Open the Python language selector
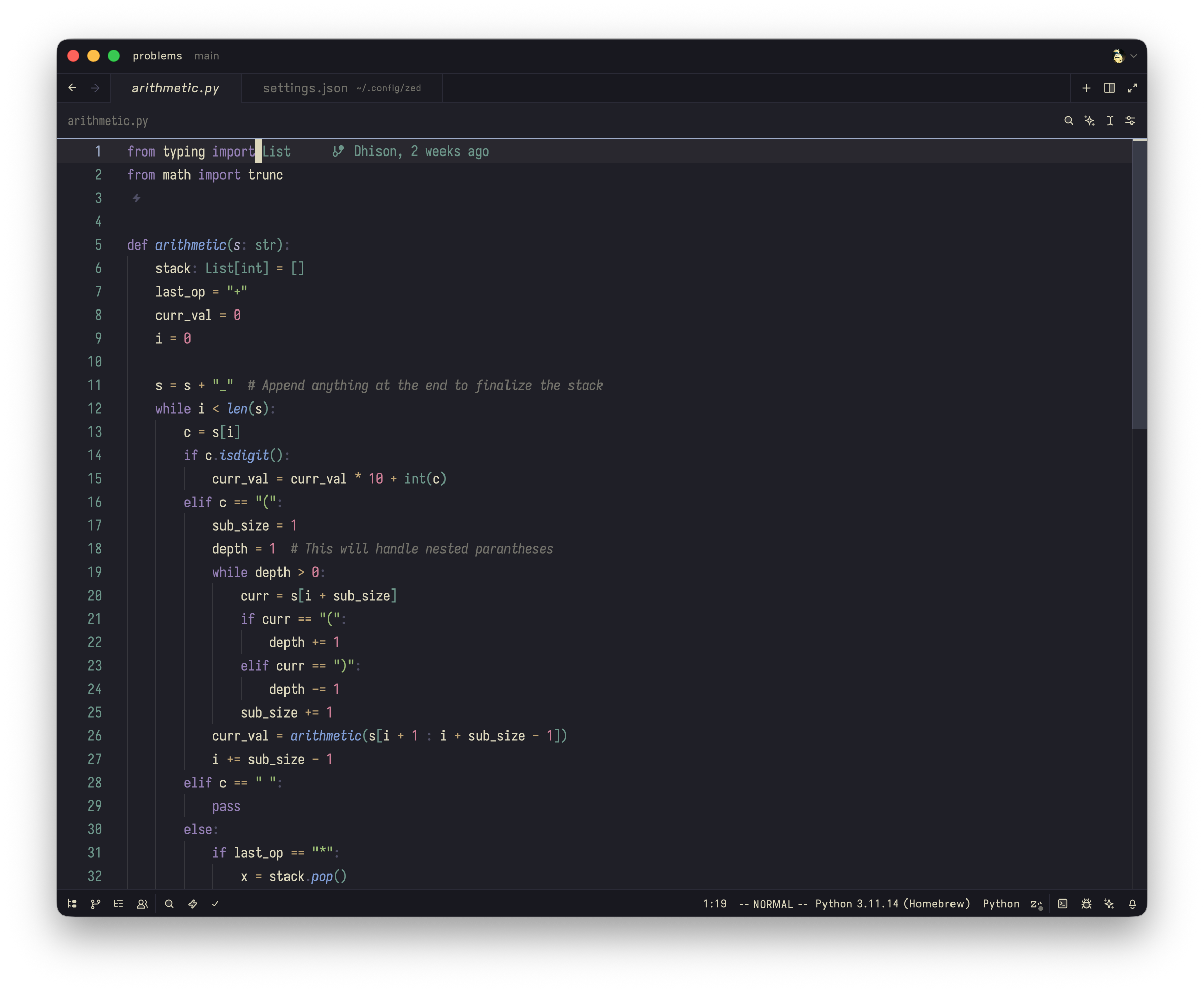This screenshot has height=992, width=1204. click(1000, 904)
